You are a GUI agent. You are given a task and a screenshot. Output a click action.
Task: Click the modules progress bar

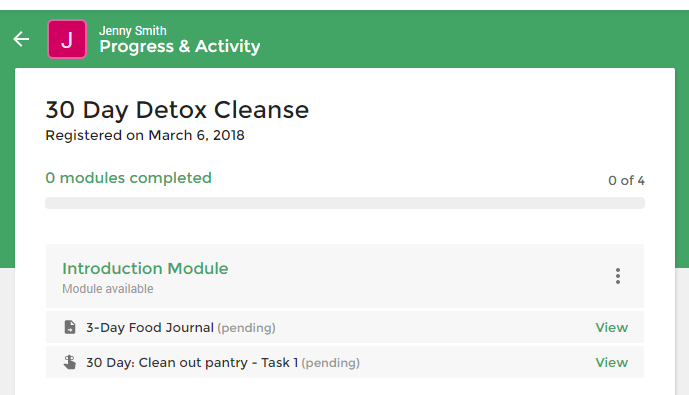(x=345, y=203)
